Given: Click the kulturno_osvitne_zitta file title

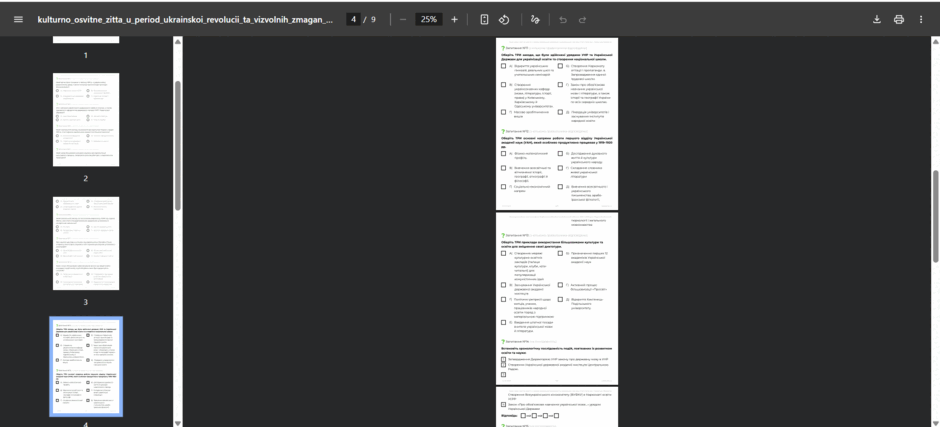Looking at the screenshot, I should pyautogui.click(x=185, y=19).
